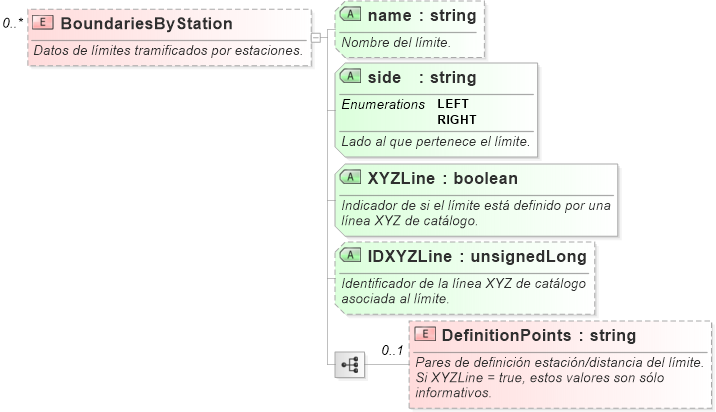Viewport: 716px width, 412px height.
Task: Click 'Nombre del límite.' description
Action: pos(396,42)
